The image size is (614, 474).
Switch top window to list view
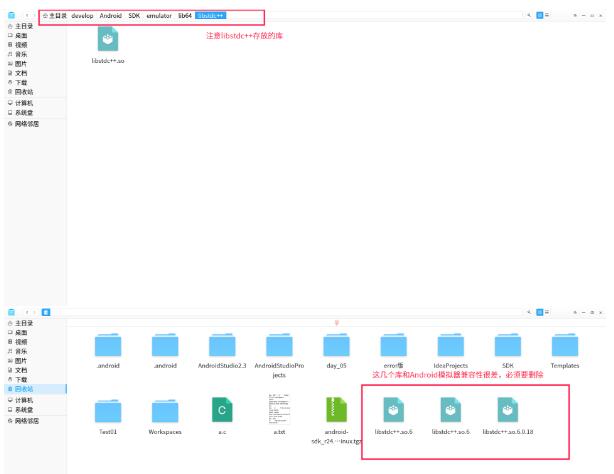[547, 15]
